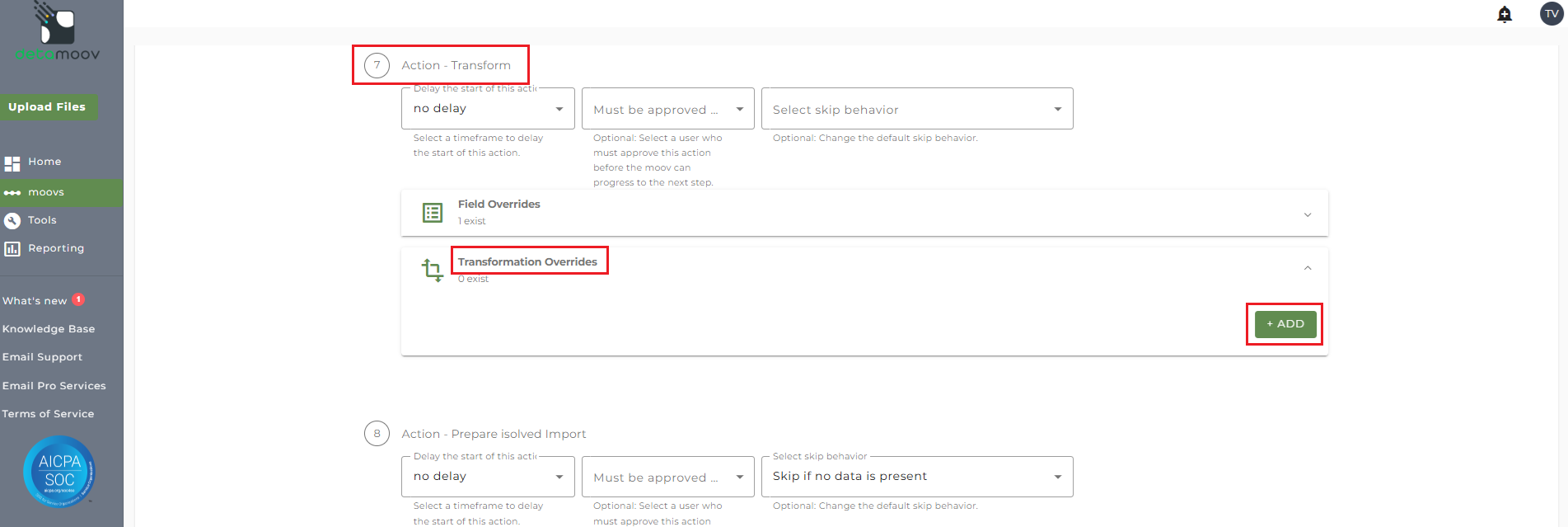Open step 7 delay dropdown
Image resolution: width=1568 pixels, height=527 pixels.
click(488, 109)
